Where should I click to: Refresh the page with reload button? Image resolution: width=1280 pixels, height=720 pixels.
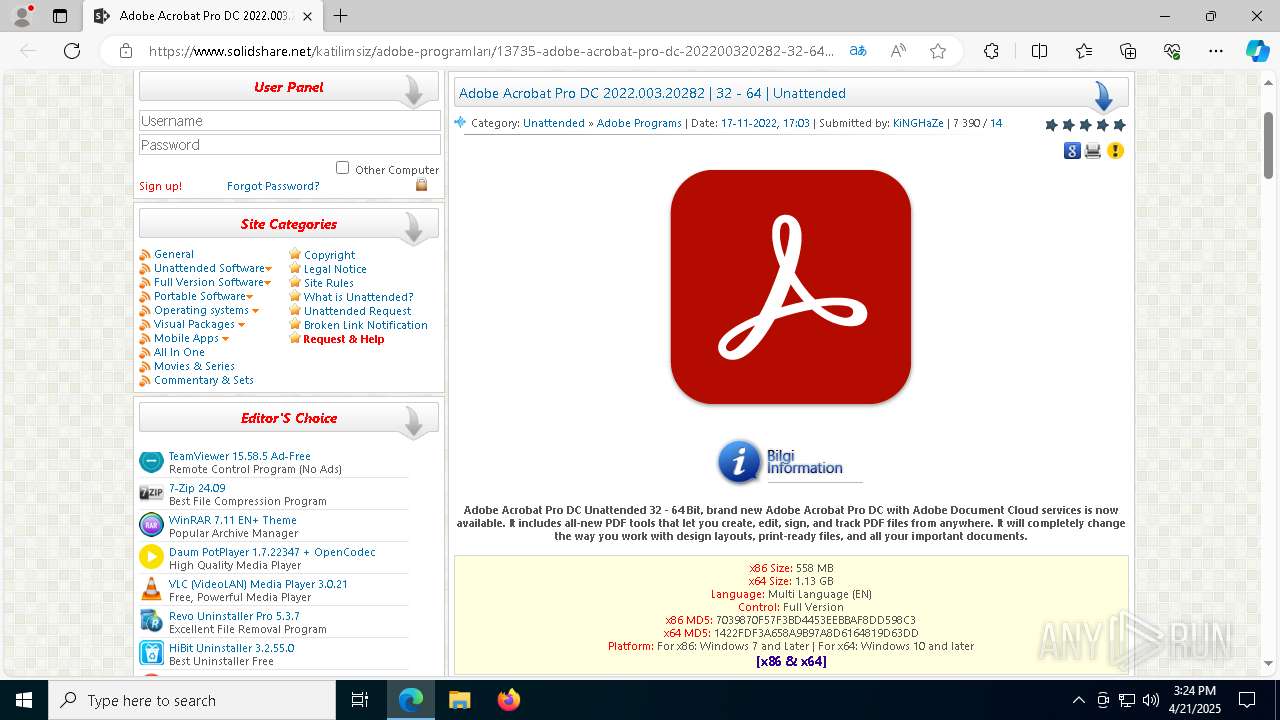pos(72,51)
